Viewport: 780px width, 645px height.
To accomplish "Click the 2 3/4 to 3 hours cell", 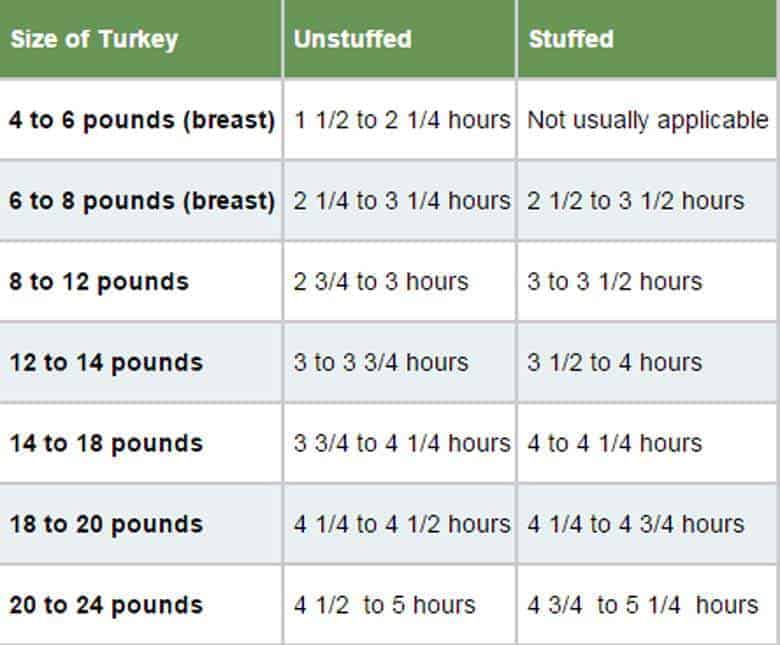I will click(400, 282).
